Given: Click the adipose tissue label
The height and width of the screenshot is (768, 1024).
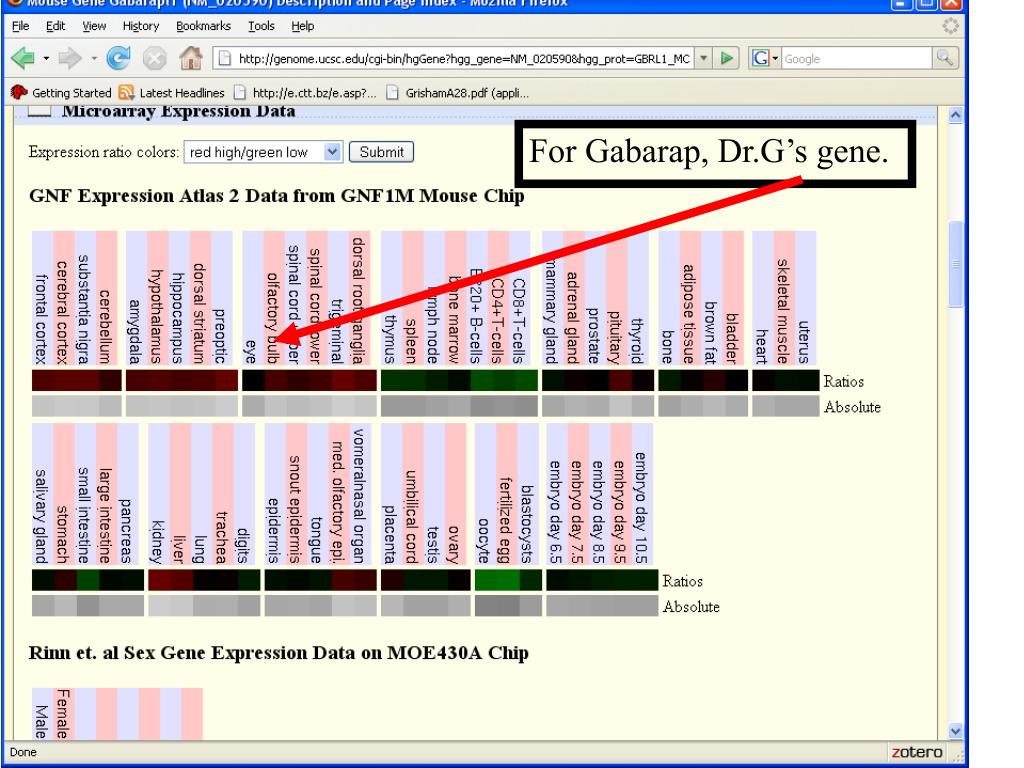Looking at the screenshot, I should click(690, 314).
